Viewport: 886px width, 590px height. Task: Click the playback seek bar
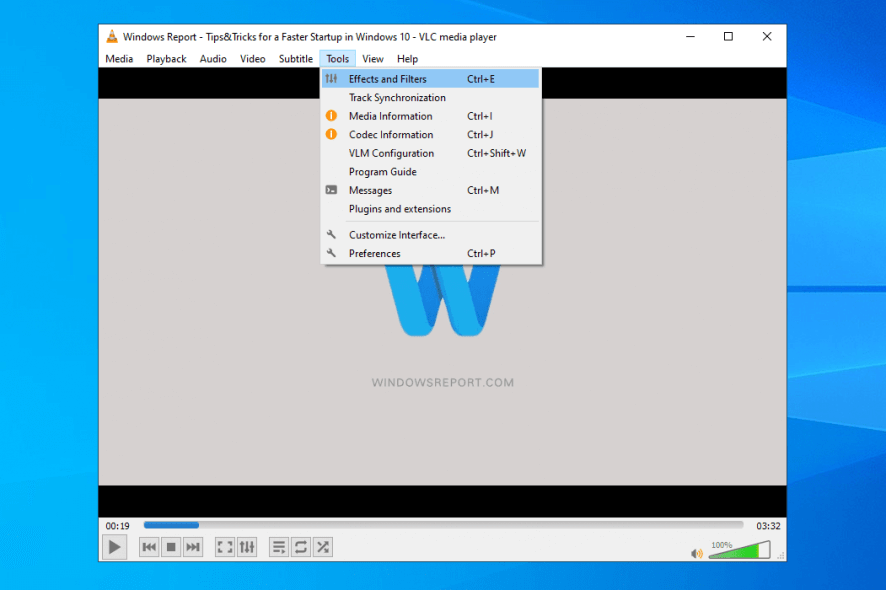click(444, 525)
